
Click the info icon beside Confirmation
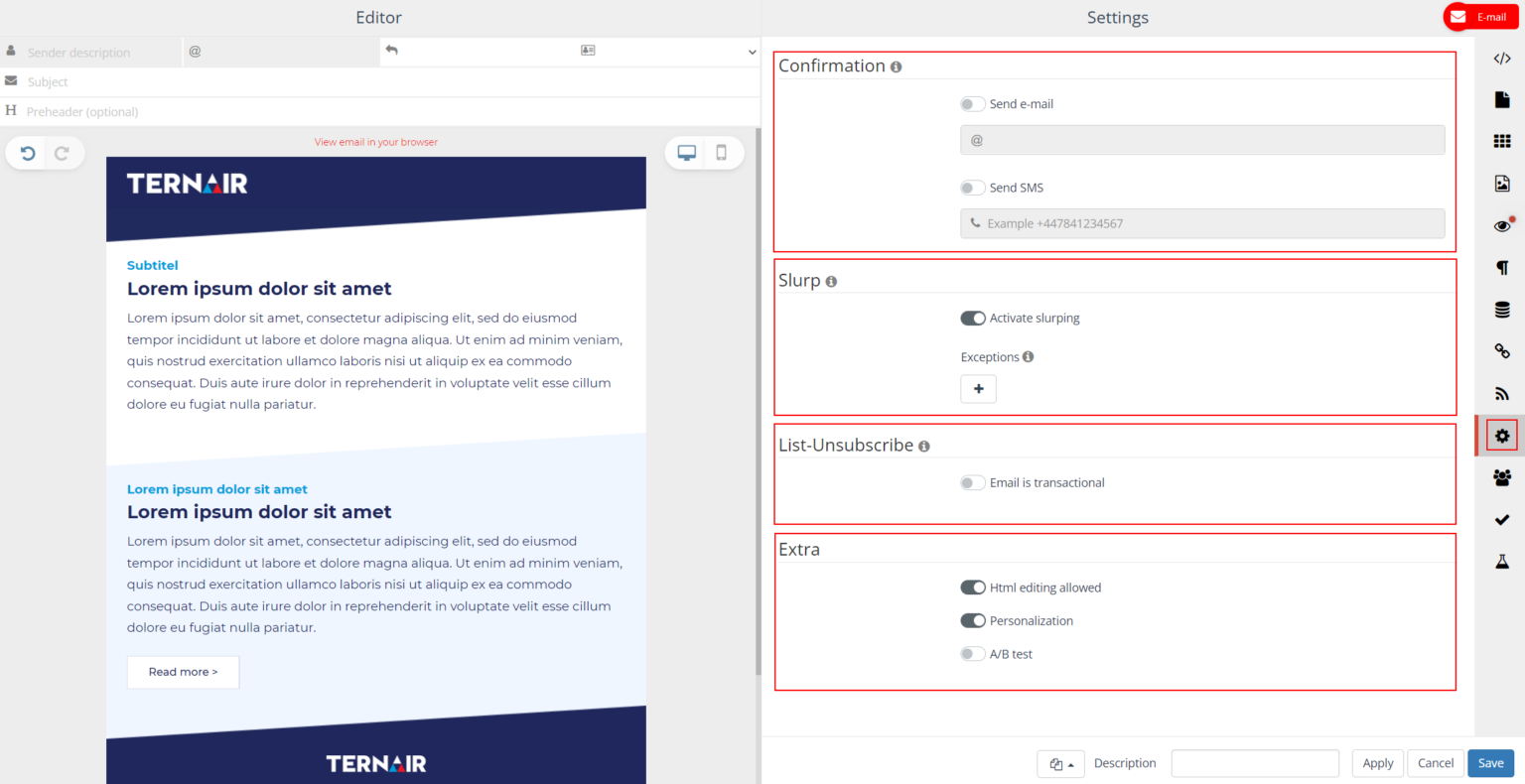[x=897, y=67]
